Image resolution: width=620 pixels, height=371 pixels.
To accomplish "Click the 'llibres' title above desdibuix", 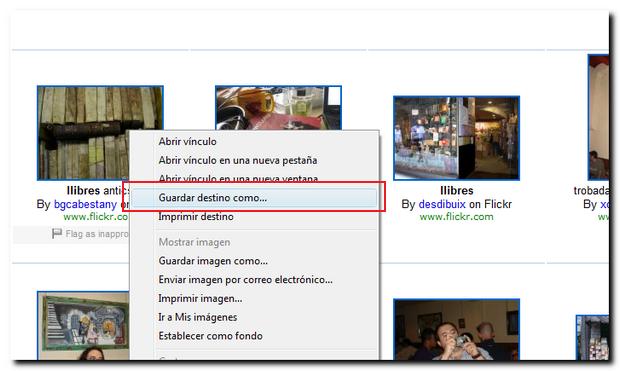I will tap(457, 191).
